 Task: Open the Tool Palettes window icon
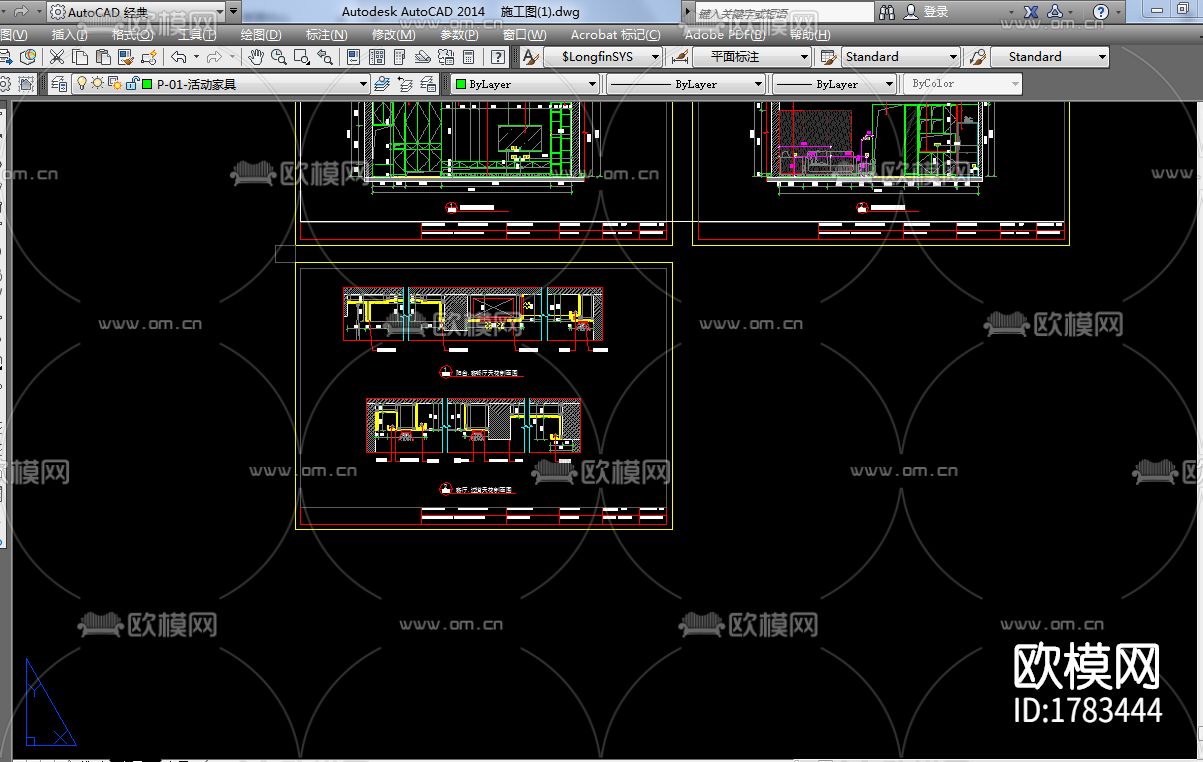click(x=401, y=57)
